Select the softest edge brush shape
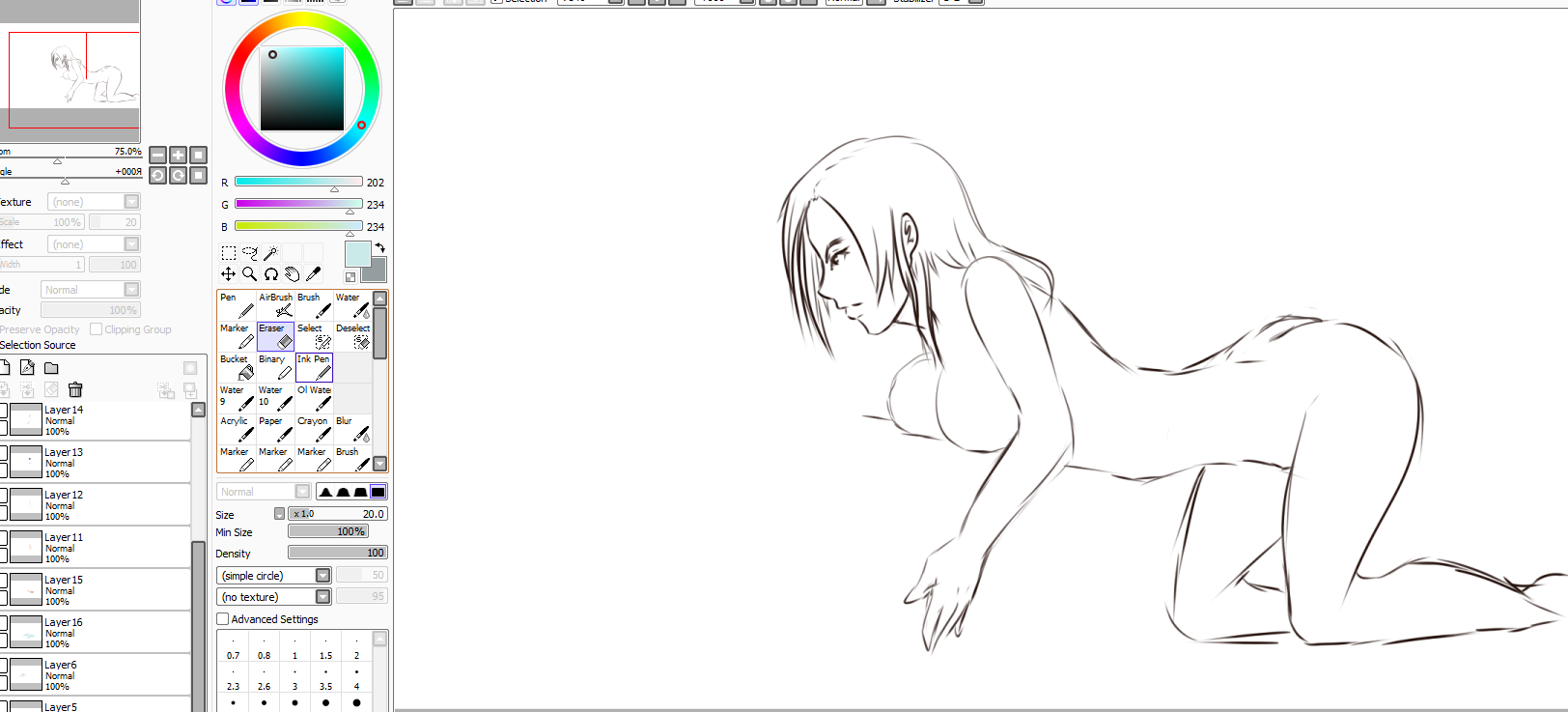The width and height of the screenshot is (1568, 712). pyautogui.click(x=325, y=492)
